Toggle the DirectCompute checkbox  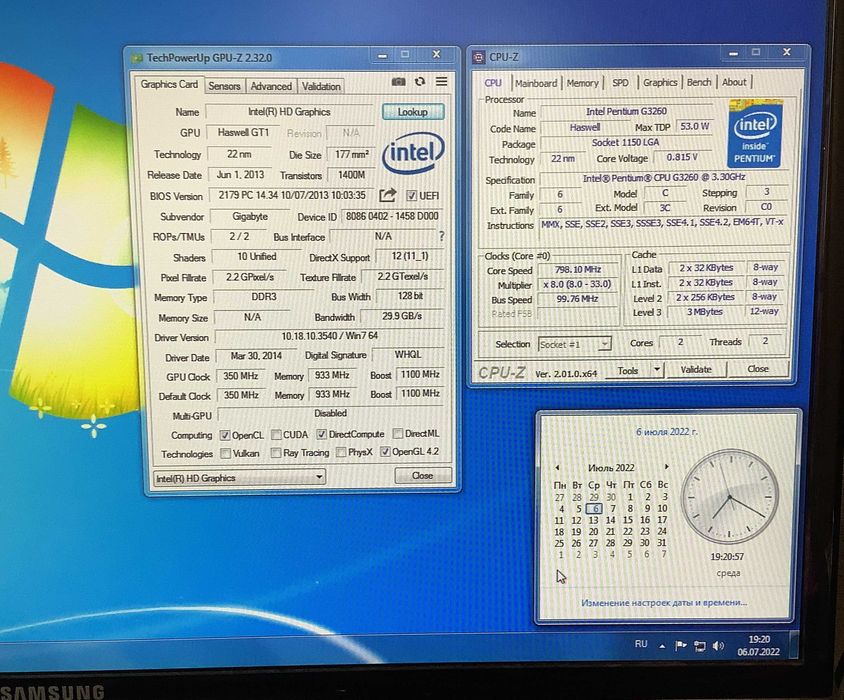321,434
